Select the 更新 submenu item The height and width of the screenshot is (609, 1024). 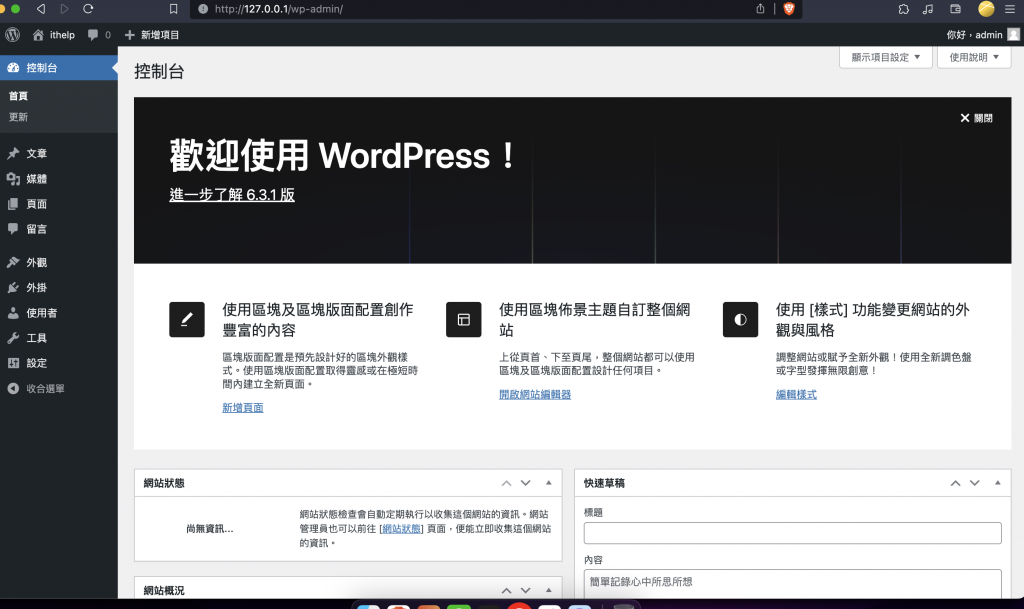18,117
